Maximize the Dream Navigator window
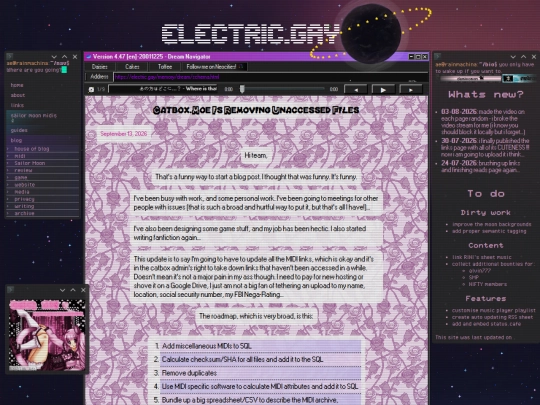The image size is (540, 405). pyautogui.click(x=418, y=57)
